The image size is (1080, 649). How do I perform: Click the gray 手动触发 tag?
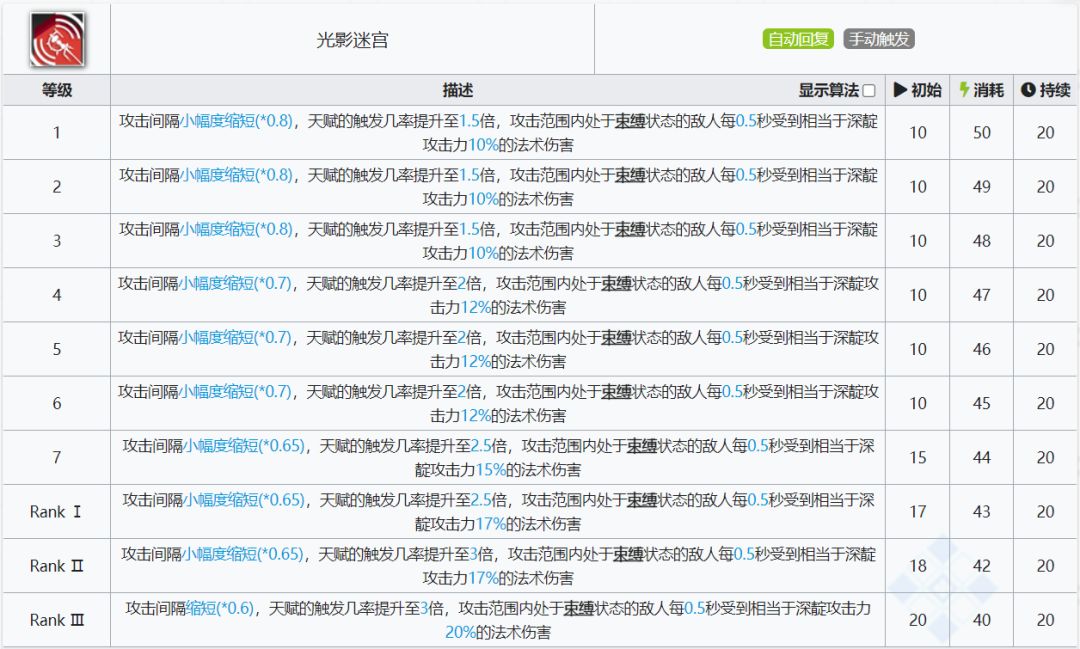[879, 39]
